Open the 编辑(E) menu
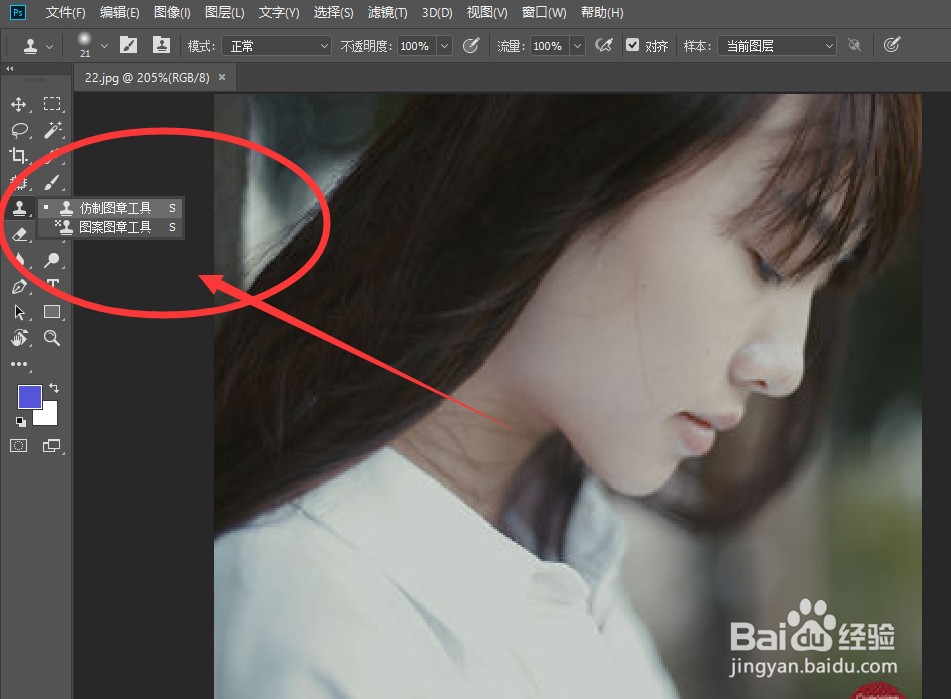 (x=119, y=13)
